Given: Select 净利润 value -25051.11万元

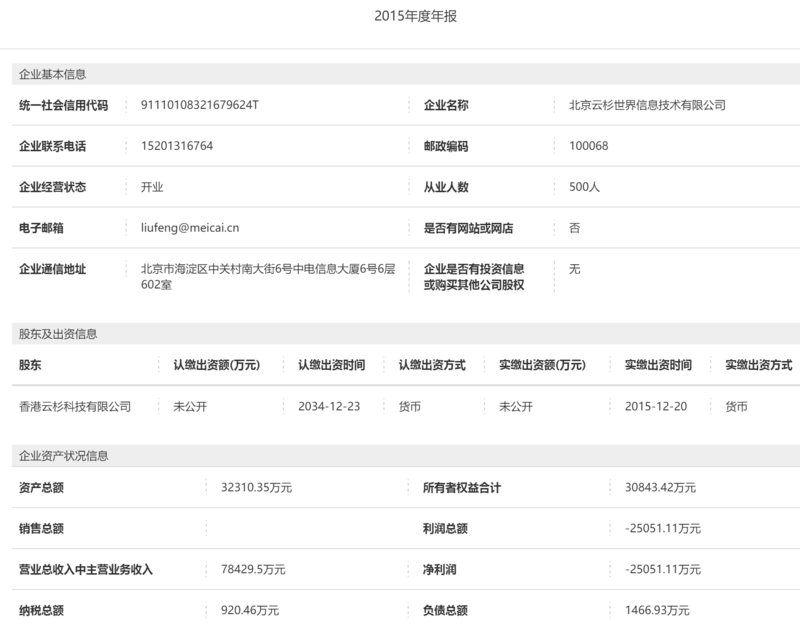Looking at the screenshot, I should click(663, 570).
